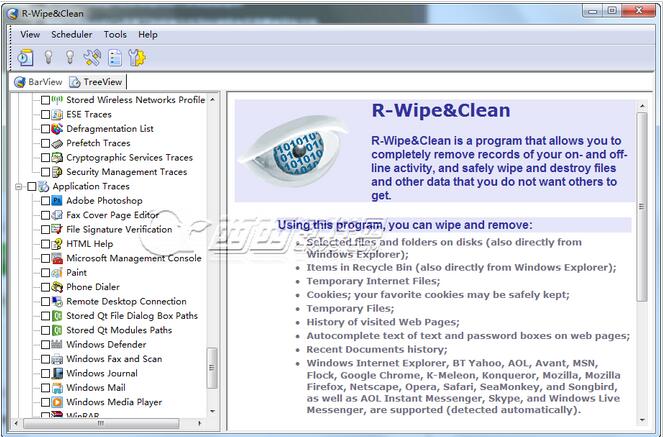Check the Application Traces group checkbox
The image size is (663, 437).
[x=32, y=186]
